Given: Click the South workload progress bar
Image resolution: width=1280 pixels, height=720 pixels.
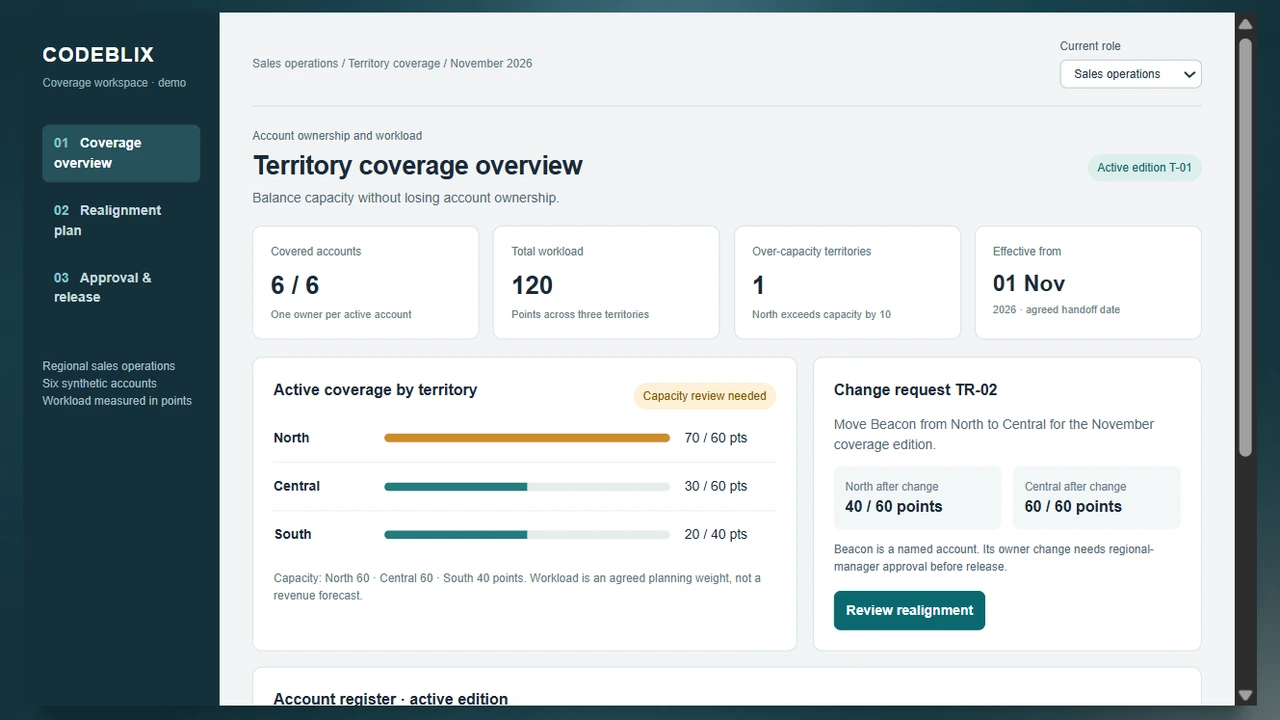Looking at the screenshot, I should [527, 535].
